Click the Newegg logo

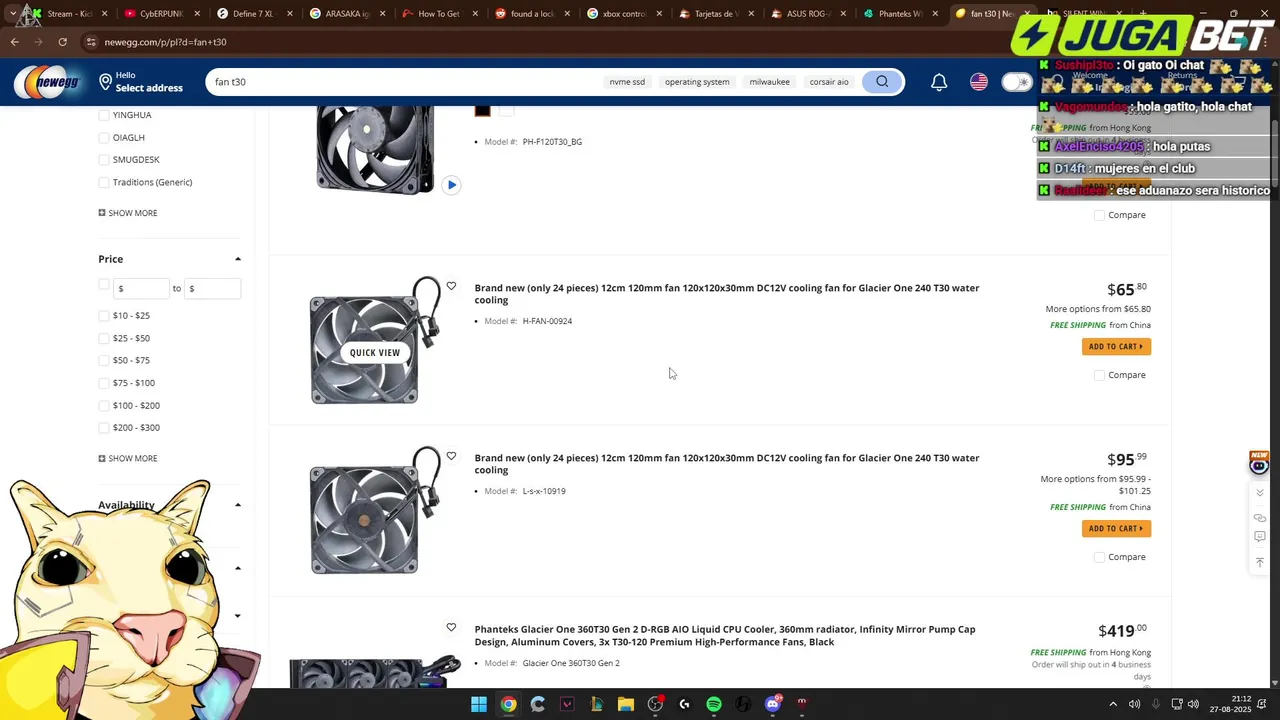click(46, 82)
